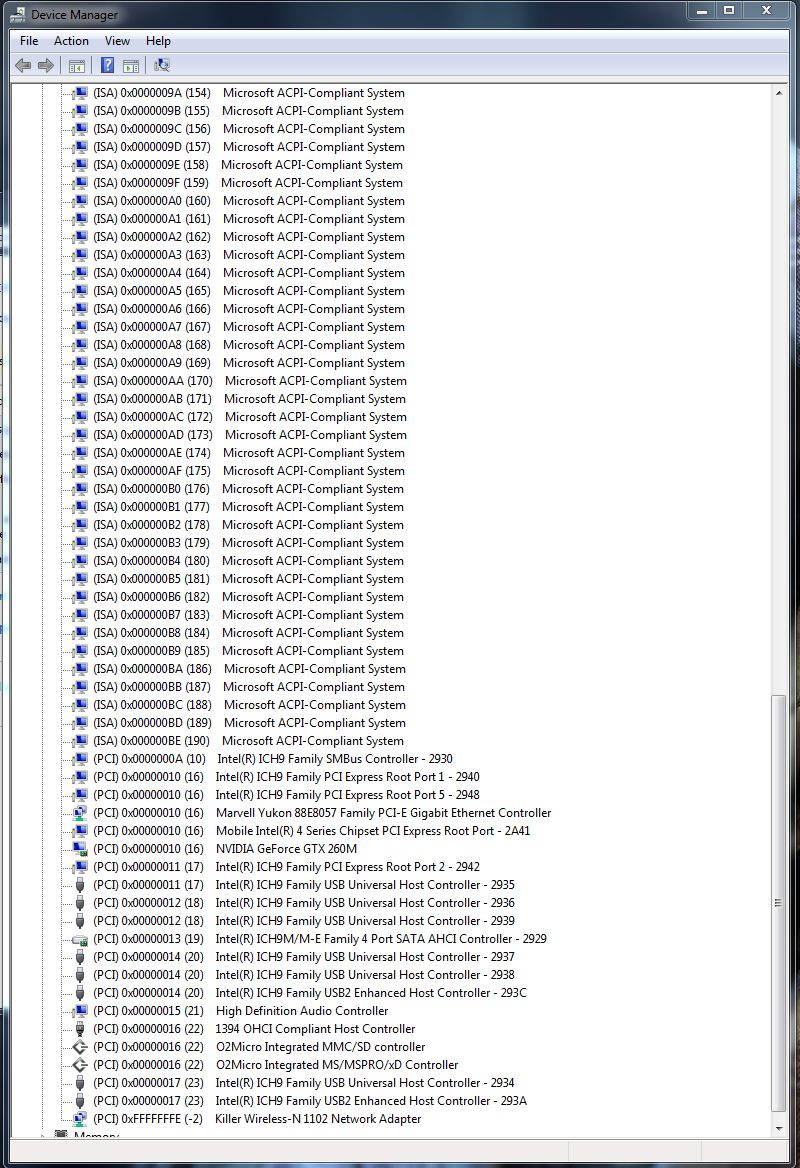Screen dimensions: 800x1168
Task: Click the NVIDIA GeForce GTX 260M display icon
Action: pyautogui.click(x=80, y=848)
